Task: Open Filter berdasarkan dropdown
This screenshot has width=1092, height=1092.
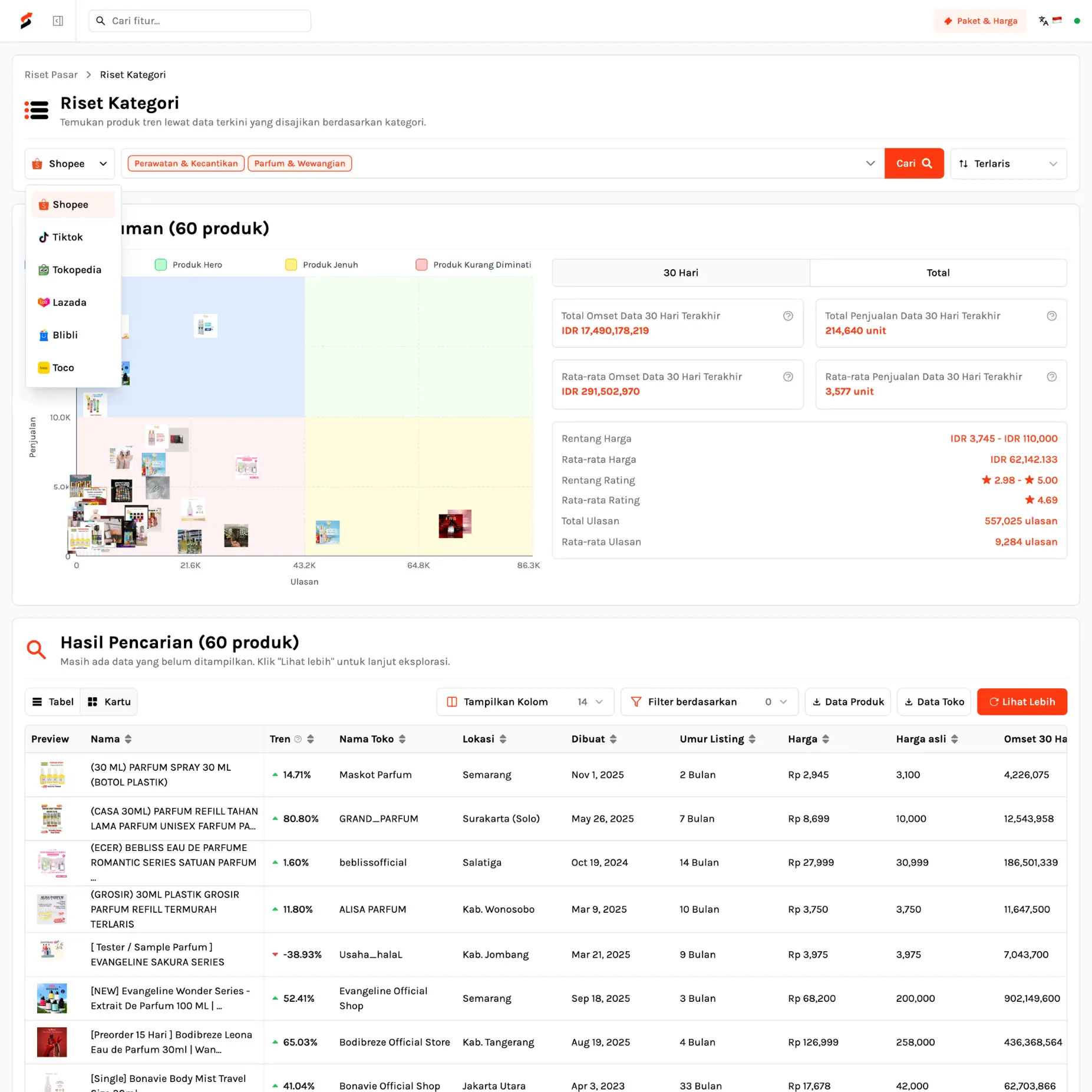Action: pyautogui.click(x=709, y=702)
